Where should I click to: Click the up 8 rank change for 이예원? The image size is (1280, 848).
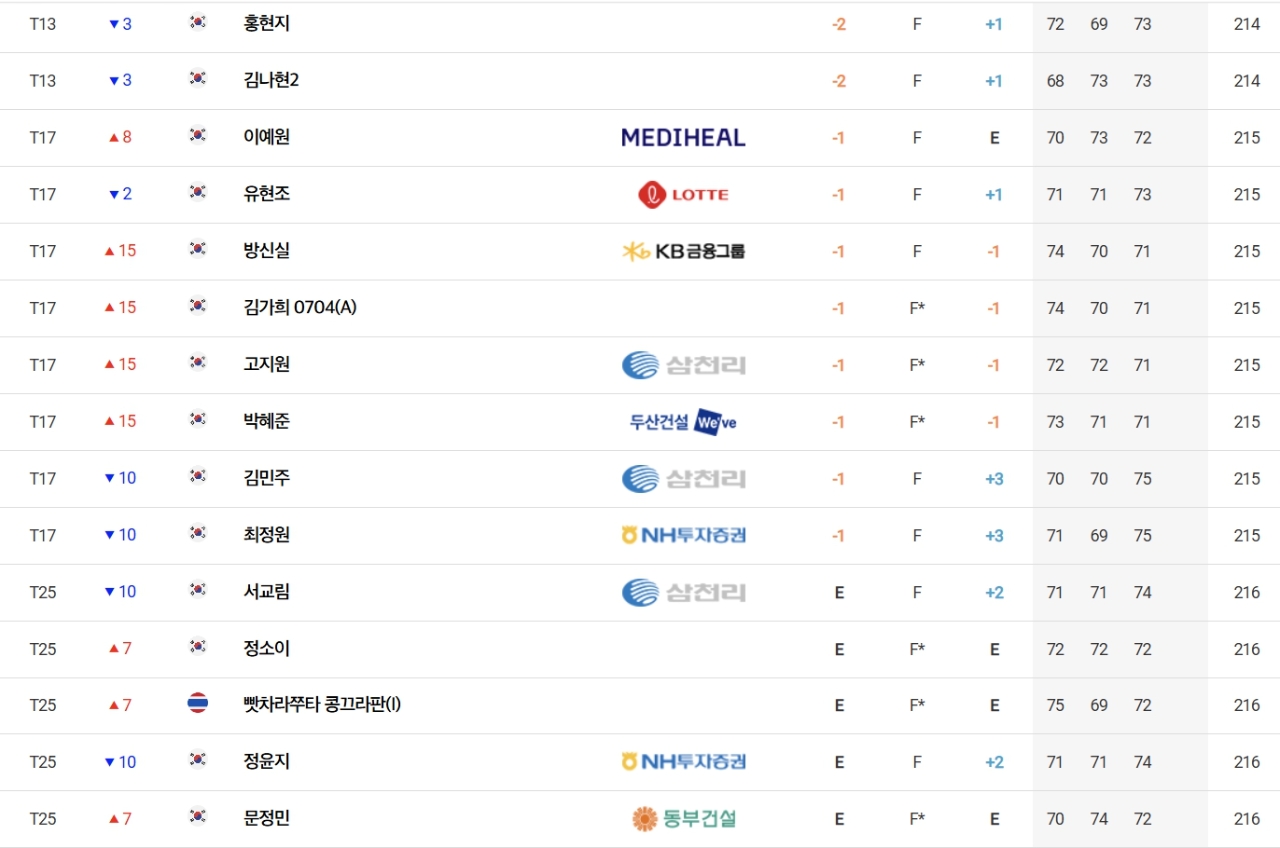click(x=120, y=138)
